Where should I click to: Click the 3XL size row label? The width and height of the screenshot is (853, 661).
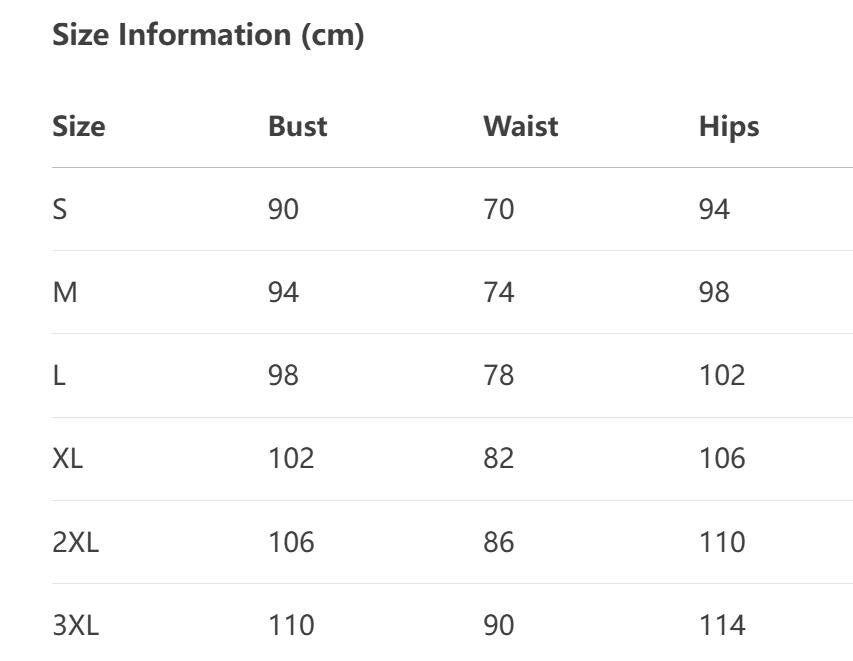tap(76, 625)
